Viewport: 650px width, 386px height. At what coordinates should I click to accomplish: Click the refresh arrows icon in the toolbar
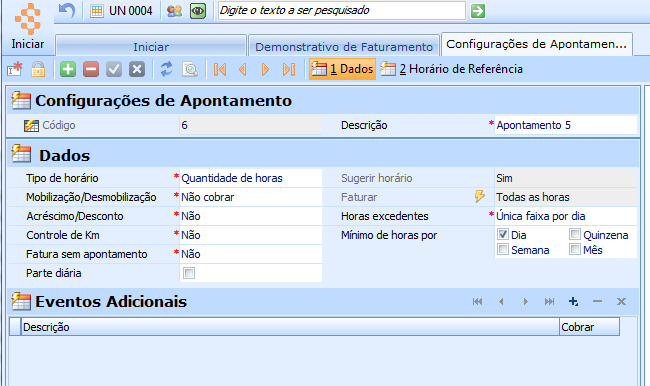coord(166,69)
